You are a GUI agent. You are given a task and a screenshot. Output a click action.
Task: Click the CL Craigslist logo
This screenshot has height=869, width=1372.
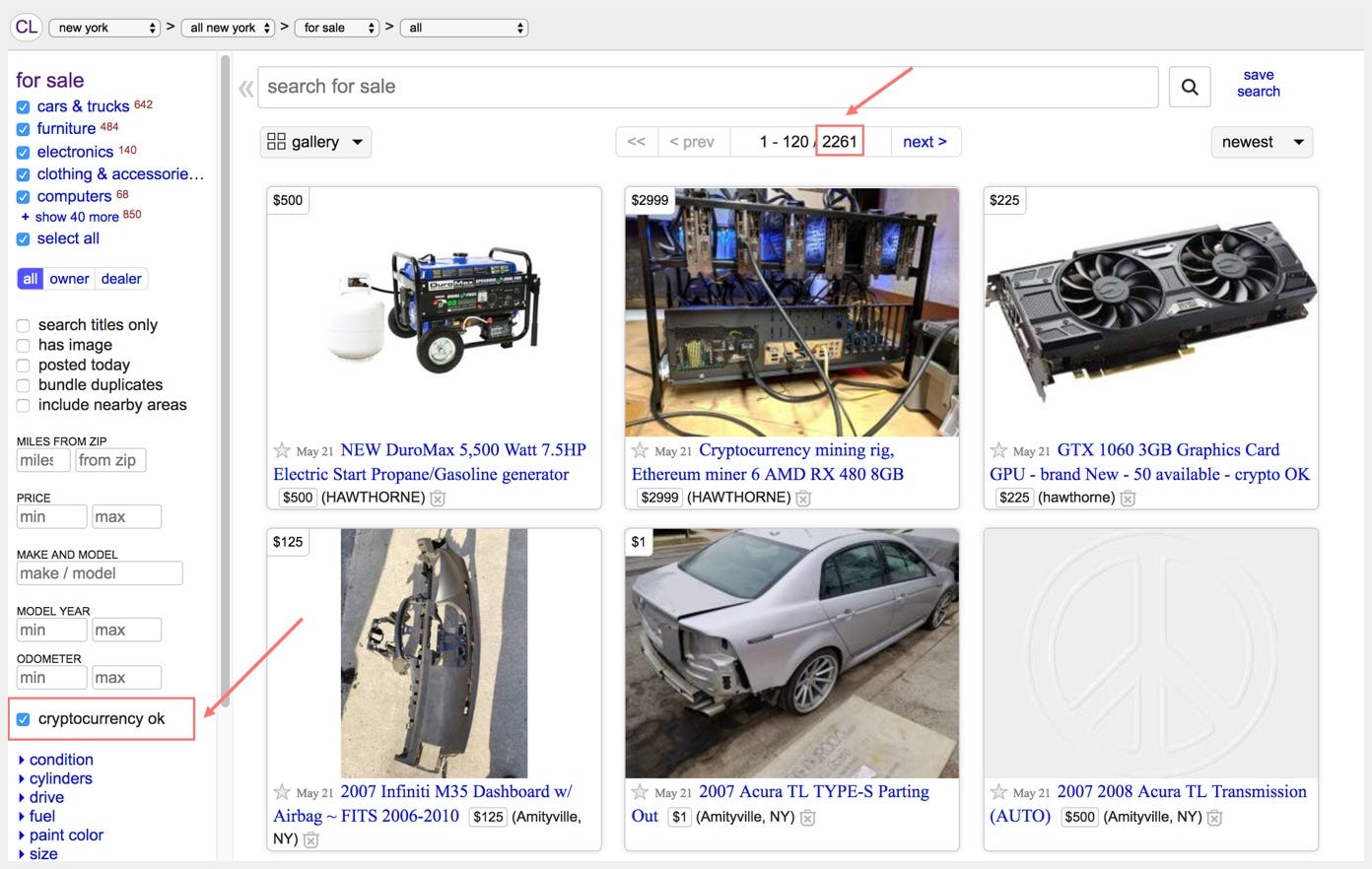click(26, 27)
